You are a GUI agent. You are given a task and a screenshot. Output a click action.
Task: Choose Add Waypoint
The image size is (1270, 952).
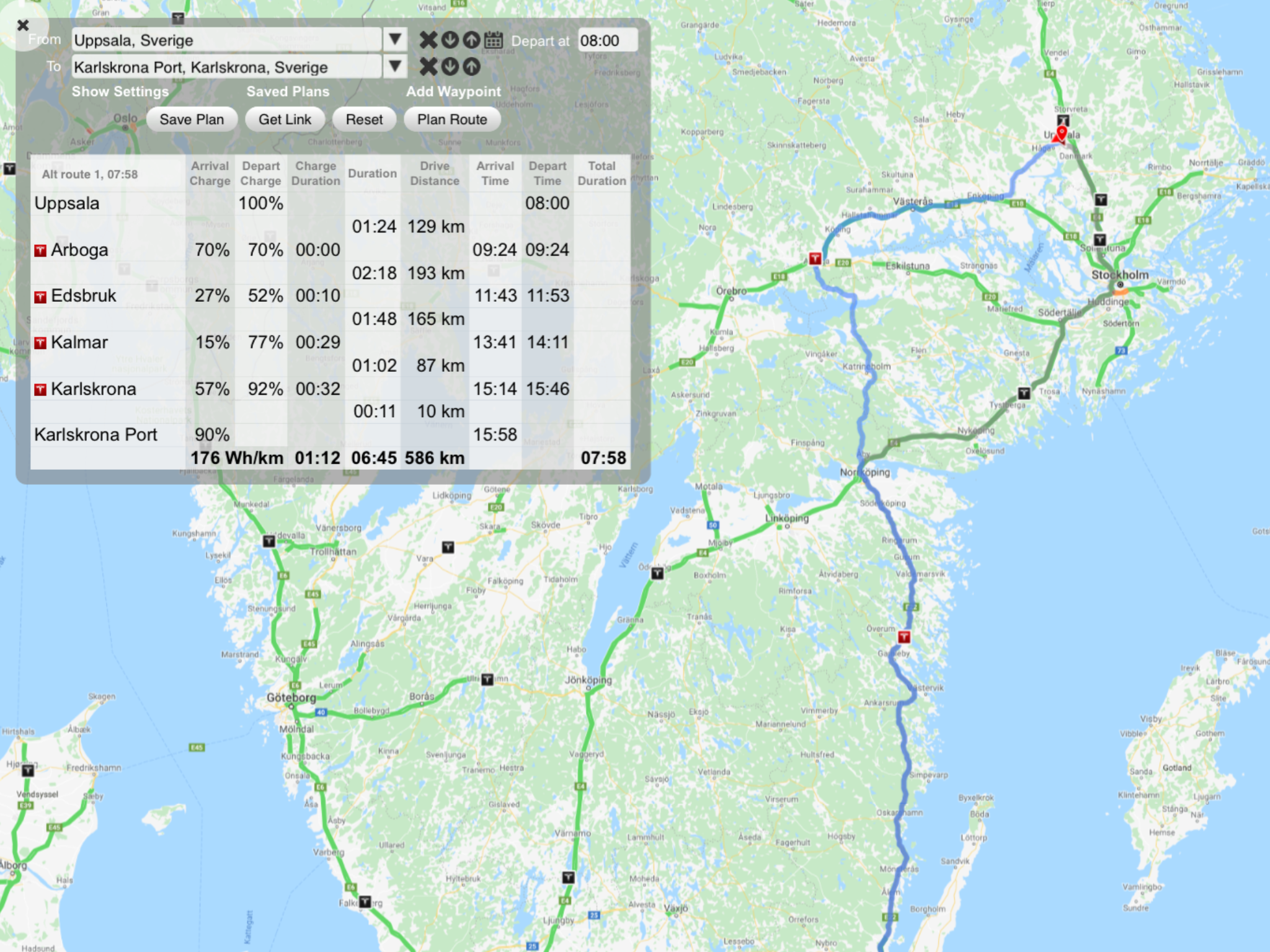pyautogui.click(x=453, y=92)
